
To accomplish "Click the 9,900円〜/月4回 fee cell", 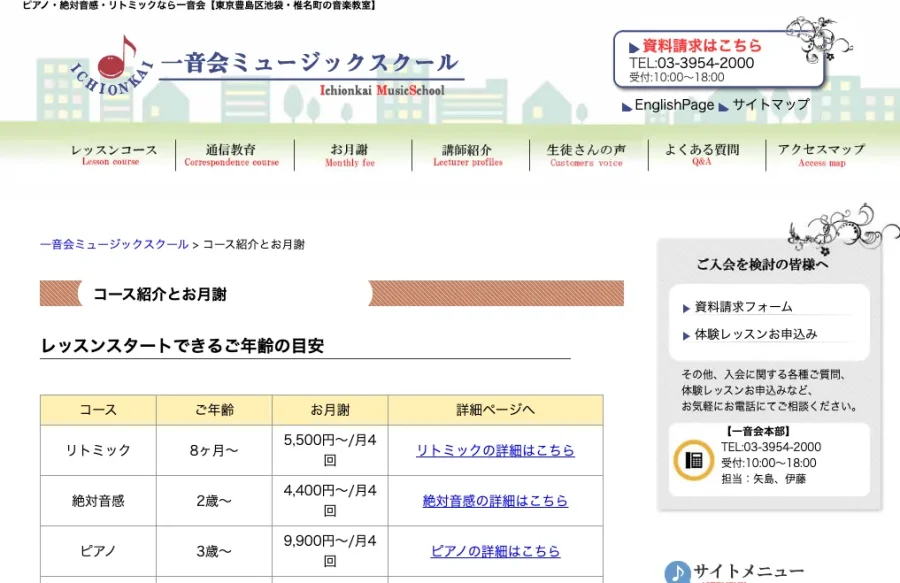I will tap(330, 551).
